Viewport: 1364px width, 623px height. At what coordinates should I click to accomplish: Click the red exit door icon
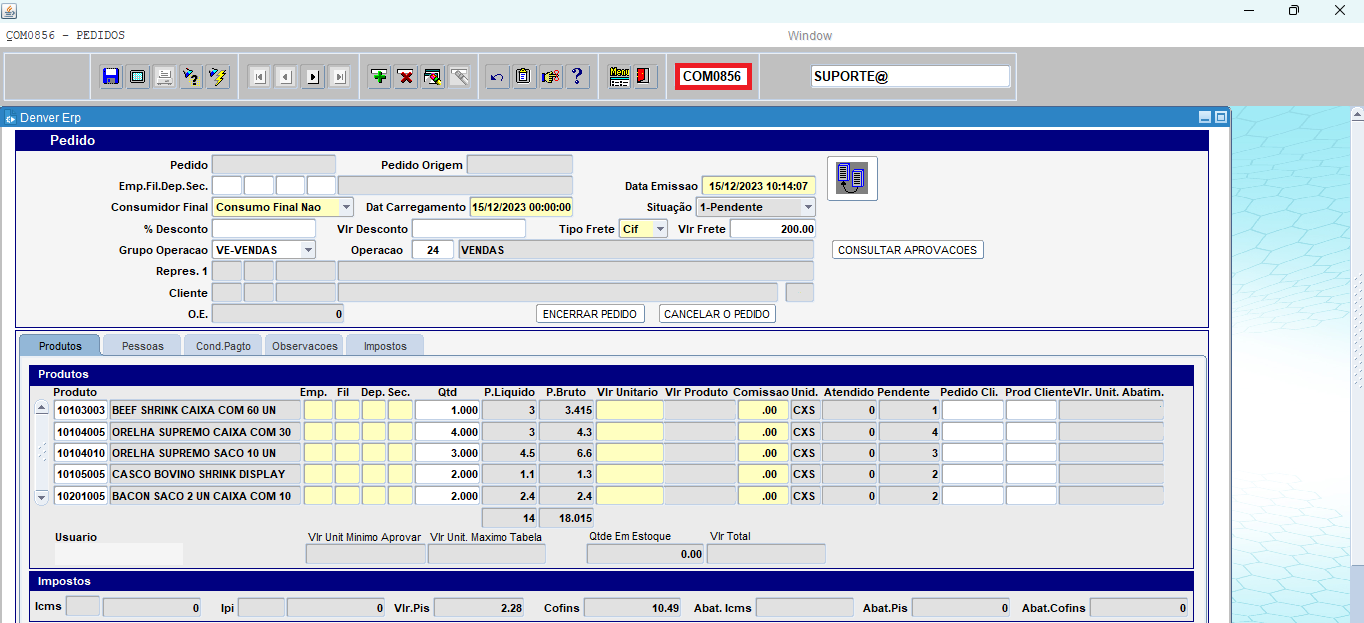[645, 77]
